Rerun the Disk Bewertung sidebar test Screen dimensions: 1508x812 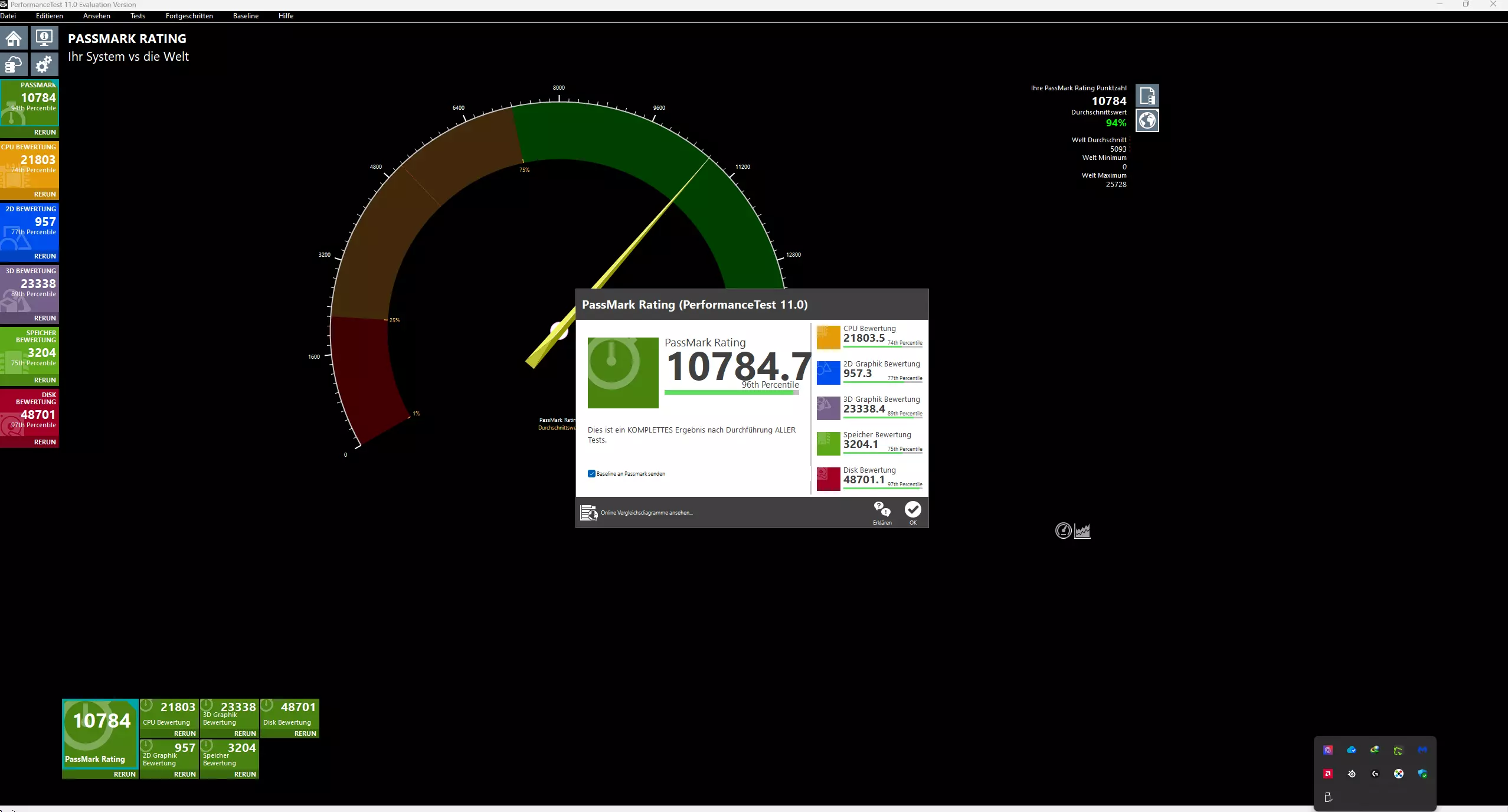[x=45, y=442]
